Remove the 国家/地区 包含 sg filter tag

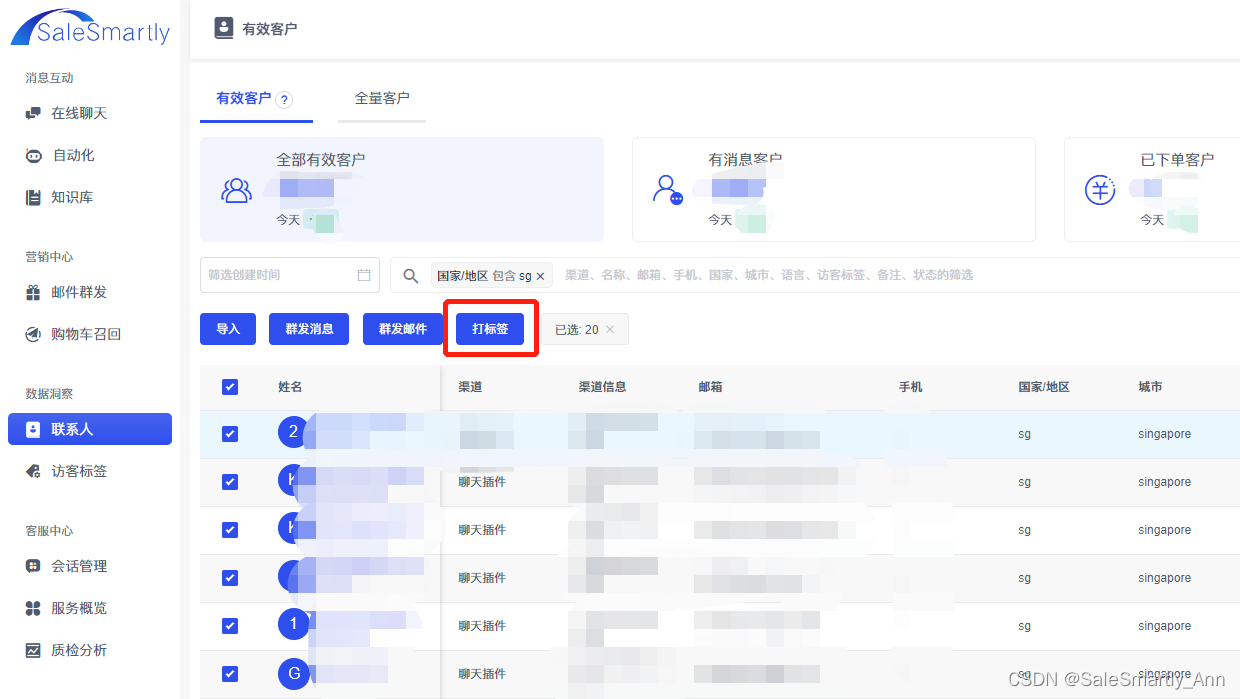[541, 276]
